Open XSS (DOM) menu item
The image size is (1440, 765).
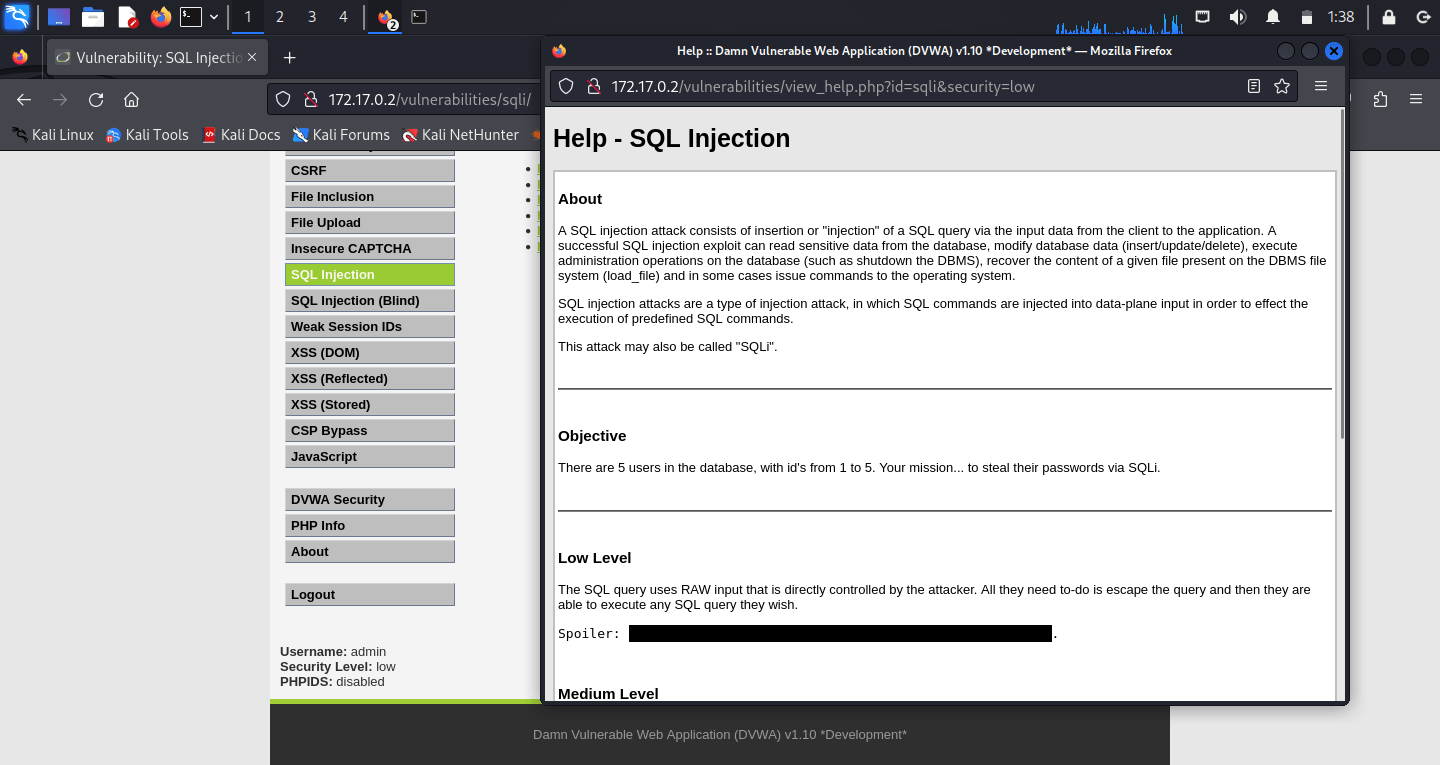(370, 353)
